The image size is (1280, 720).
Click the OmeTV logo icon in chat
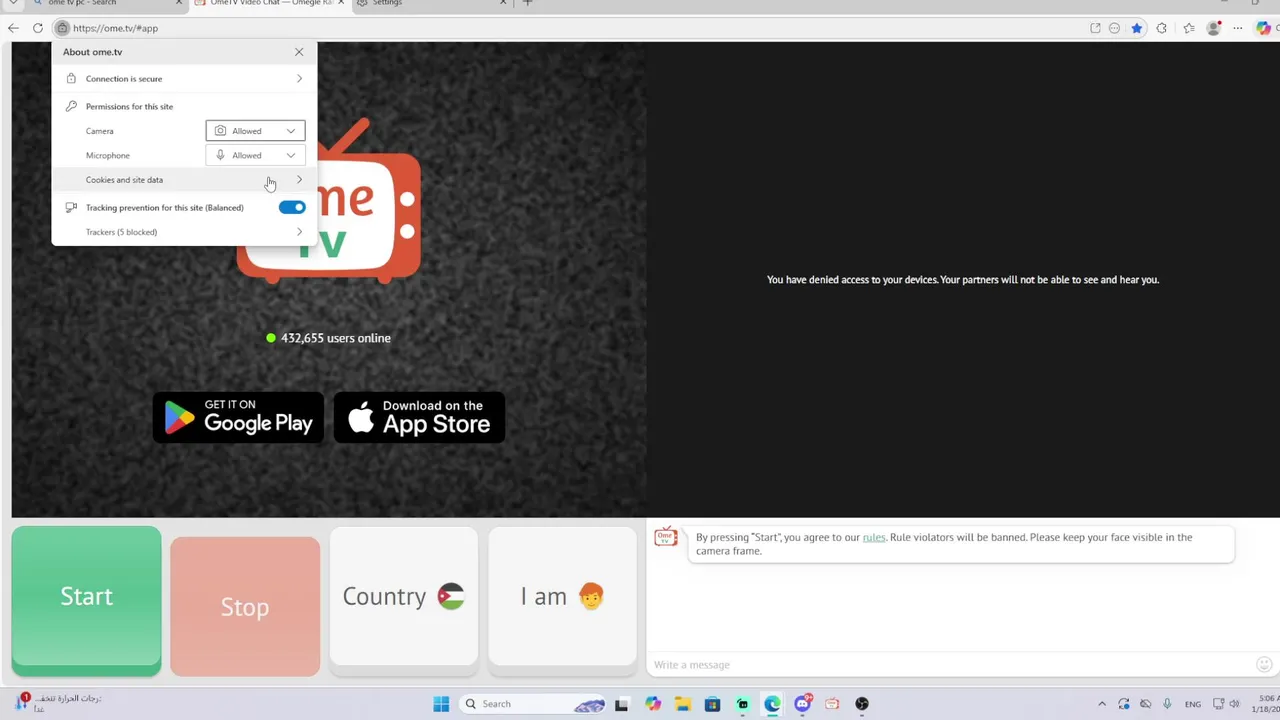666,538
